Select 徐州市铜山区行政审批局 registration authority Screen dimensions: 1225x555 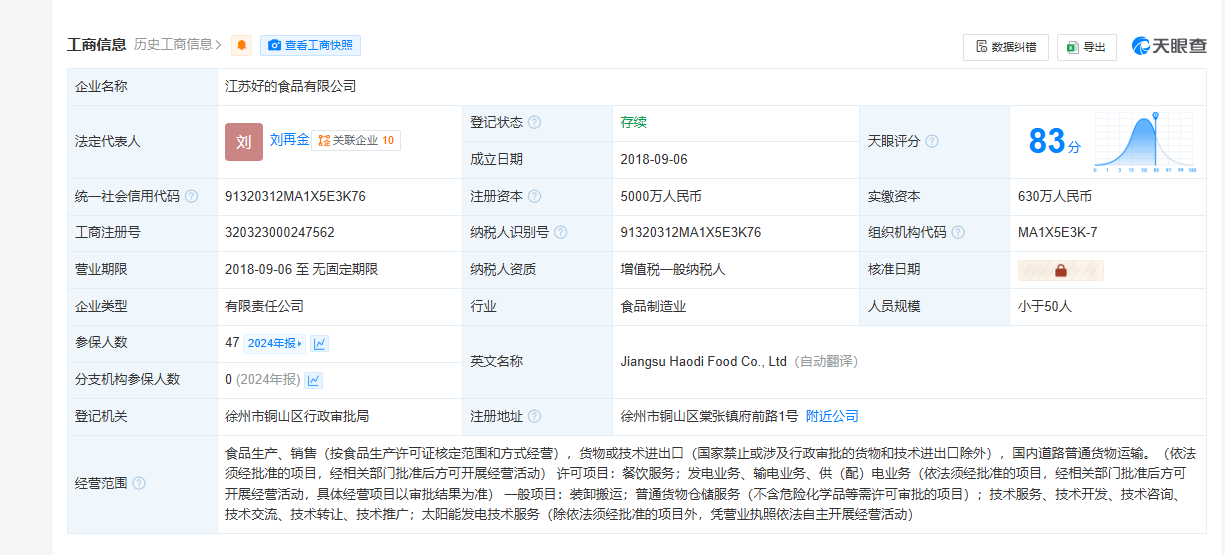pyautogui.click(x=297, y=416)
